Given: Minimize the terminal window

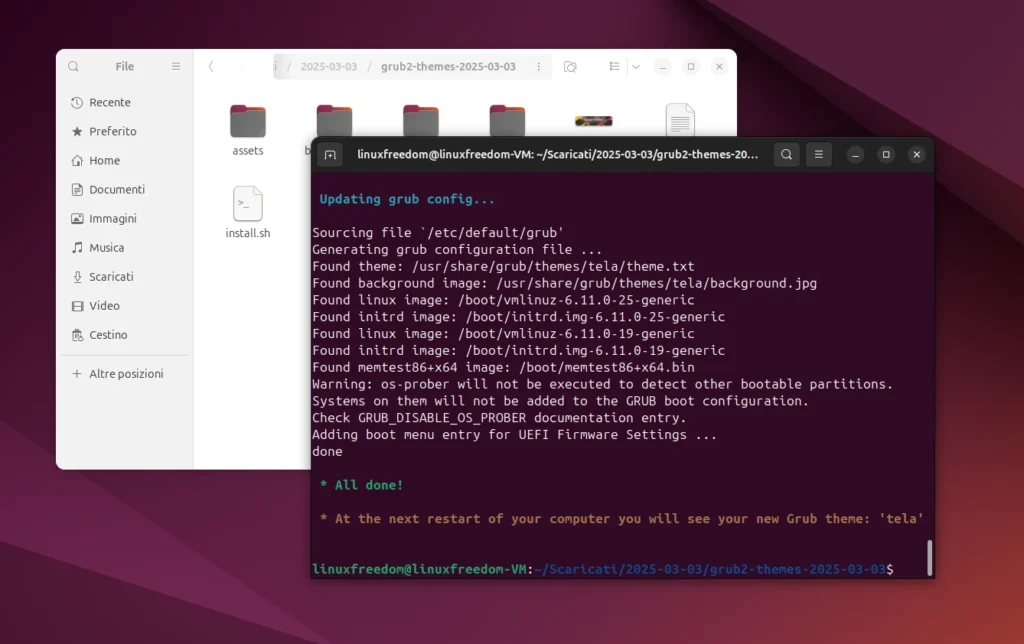Looking at the screenshot, I should coord(856,155).
